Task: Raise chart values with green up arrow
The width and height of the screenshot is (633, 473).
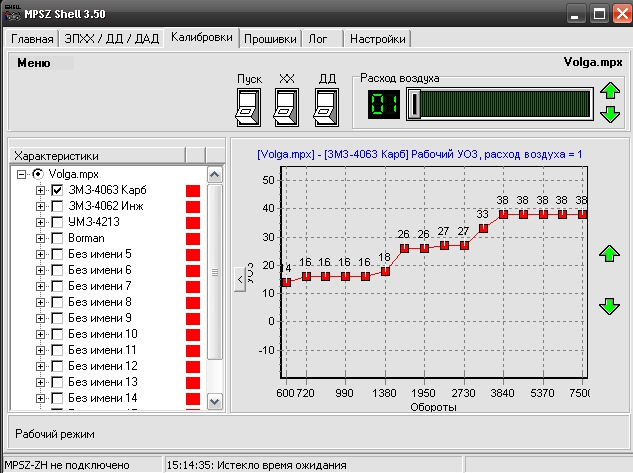Action: (609, 254)
